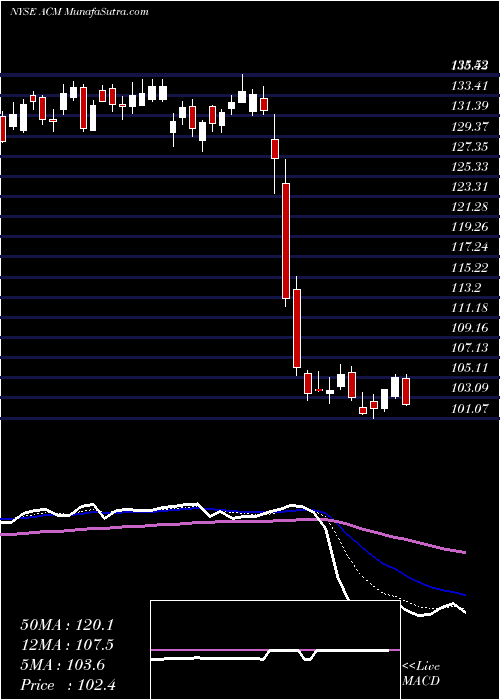Click the 111.18 price axis label
Screen dimensions: 500x700
pos(470,308)
